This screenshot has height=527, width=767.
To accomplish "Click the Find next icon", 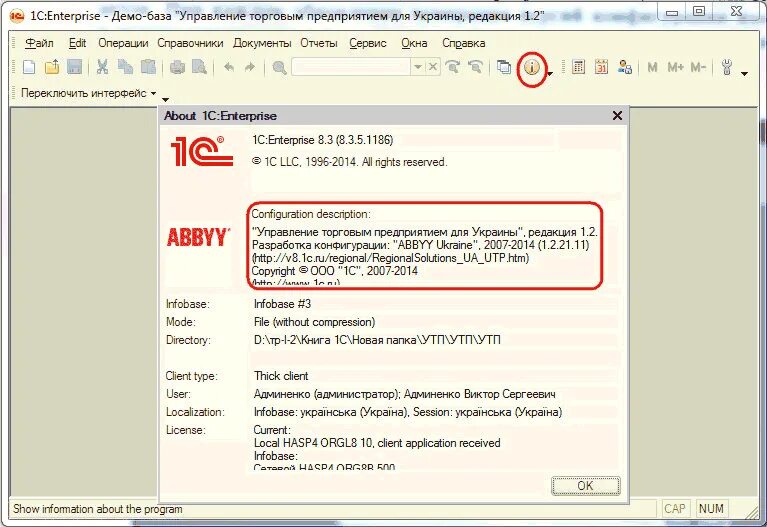I will pos(453,67).
